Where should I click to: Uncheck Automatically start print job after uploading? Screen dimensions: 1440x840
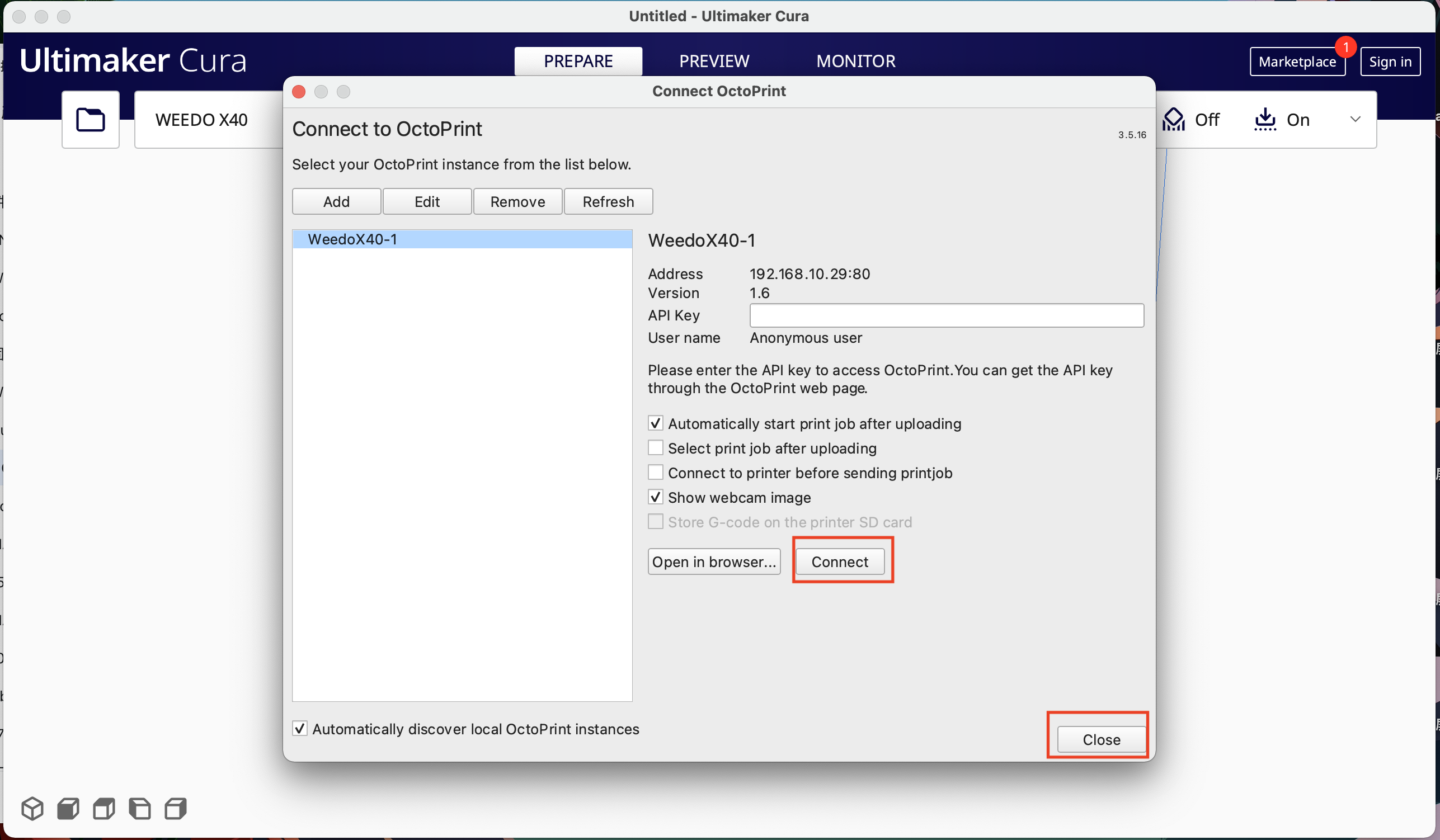pos(656,423)
